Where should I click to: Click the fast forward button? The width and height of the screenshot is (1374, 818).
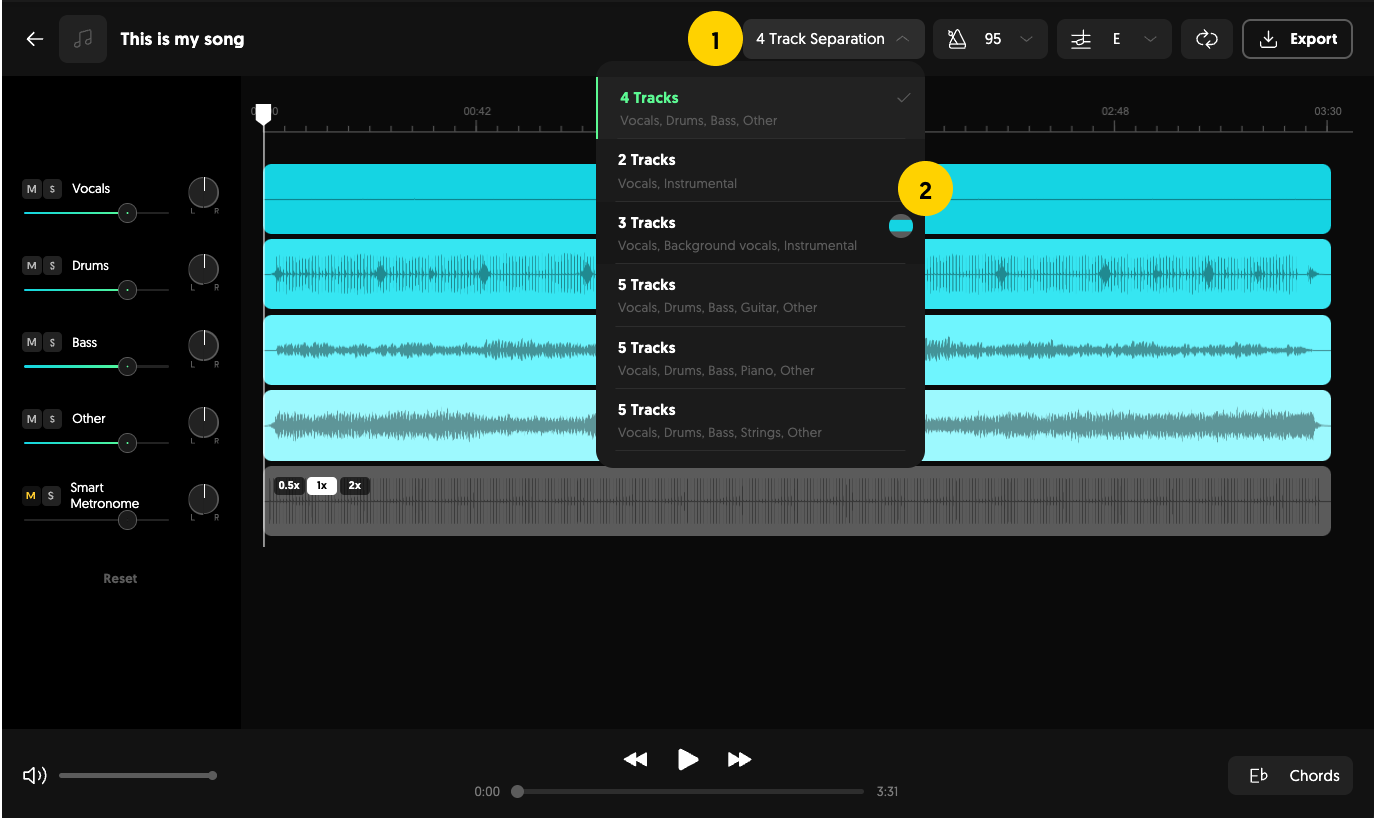[739, 760]
